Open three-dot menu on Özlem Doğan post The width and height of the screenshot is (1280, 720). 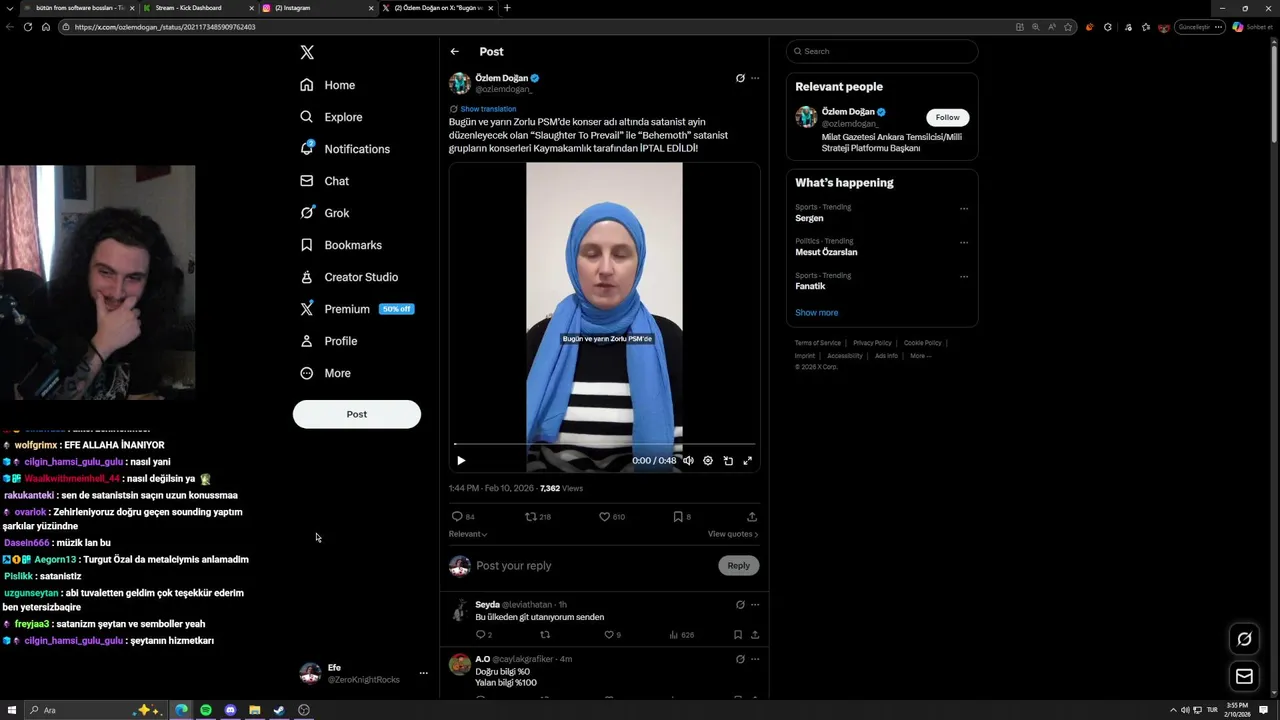coord(755,78)
